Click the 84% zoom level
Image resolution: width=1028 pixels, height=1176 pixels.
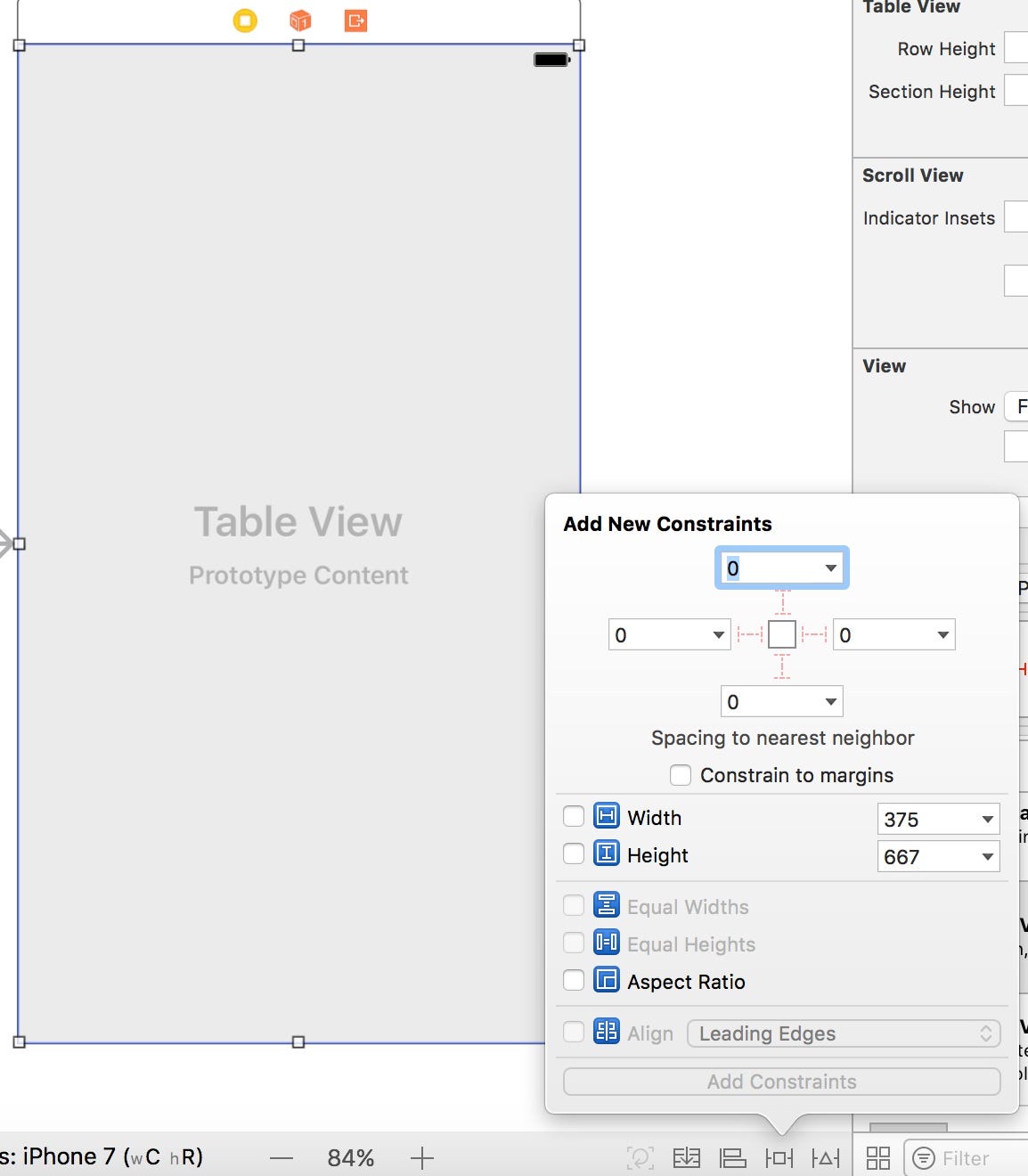(351, 1158)
